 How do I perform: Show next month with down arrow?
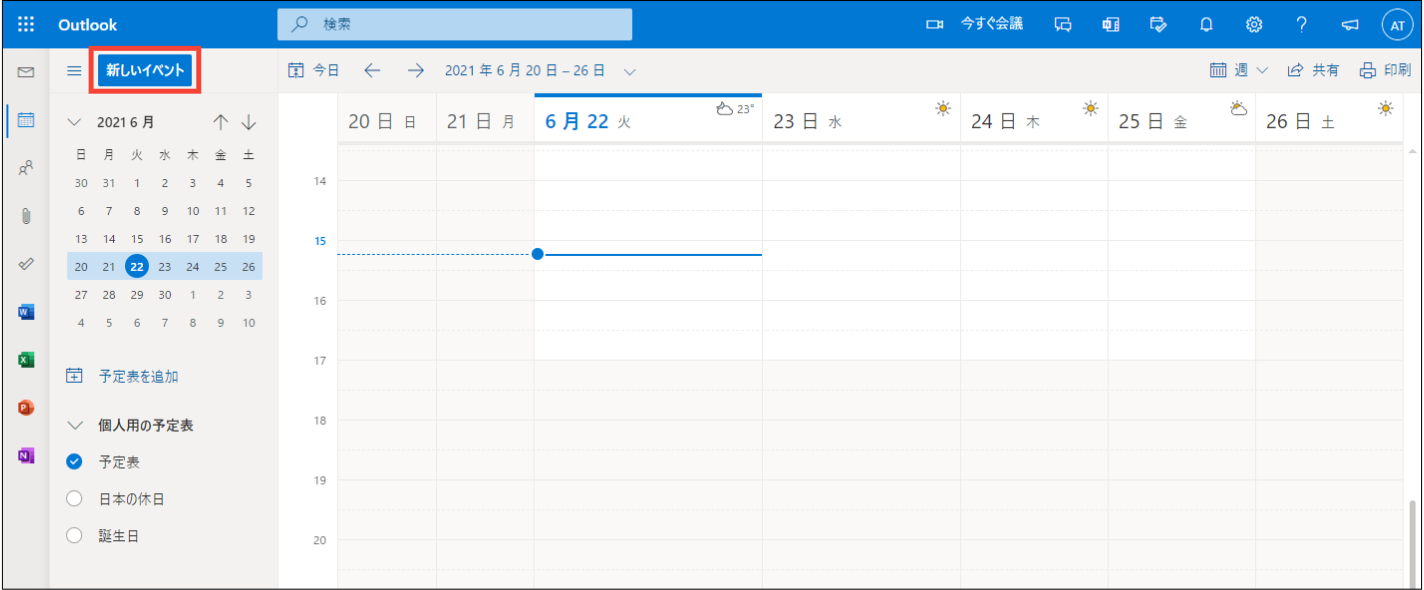coord(249,122)
